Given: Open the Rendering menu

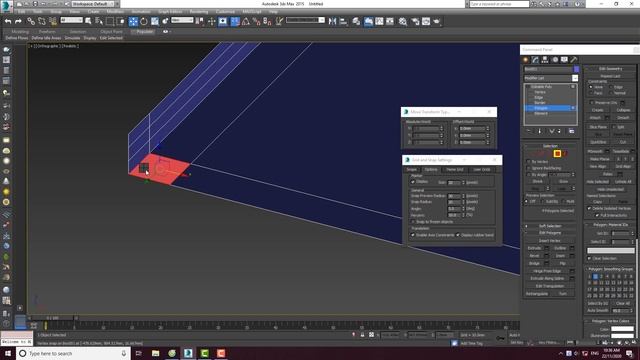Looking at the screenshot, I should click(x=199, y=12).
